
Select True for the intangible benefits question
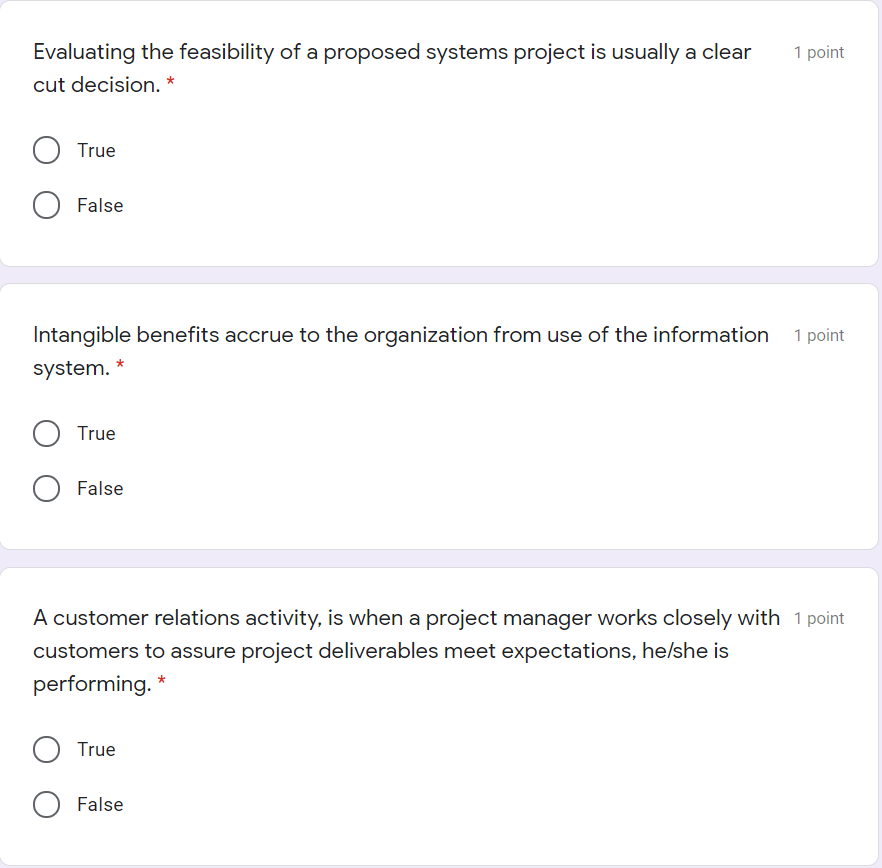pos(46,433)
